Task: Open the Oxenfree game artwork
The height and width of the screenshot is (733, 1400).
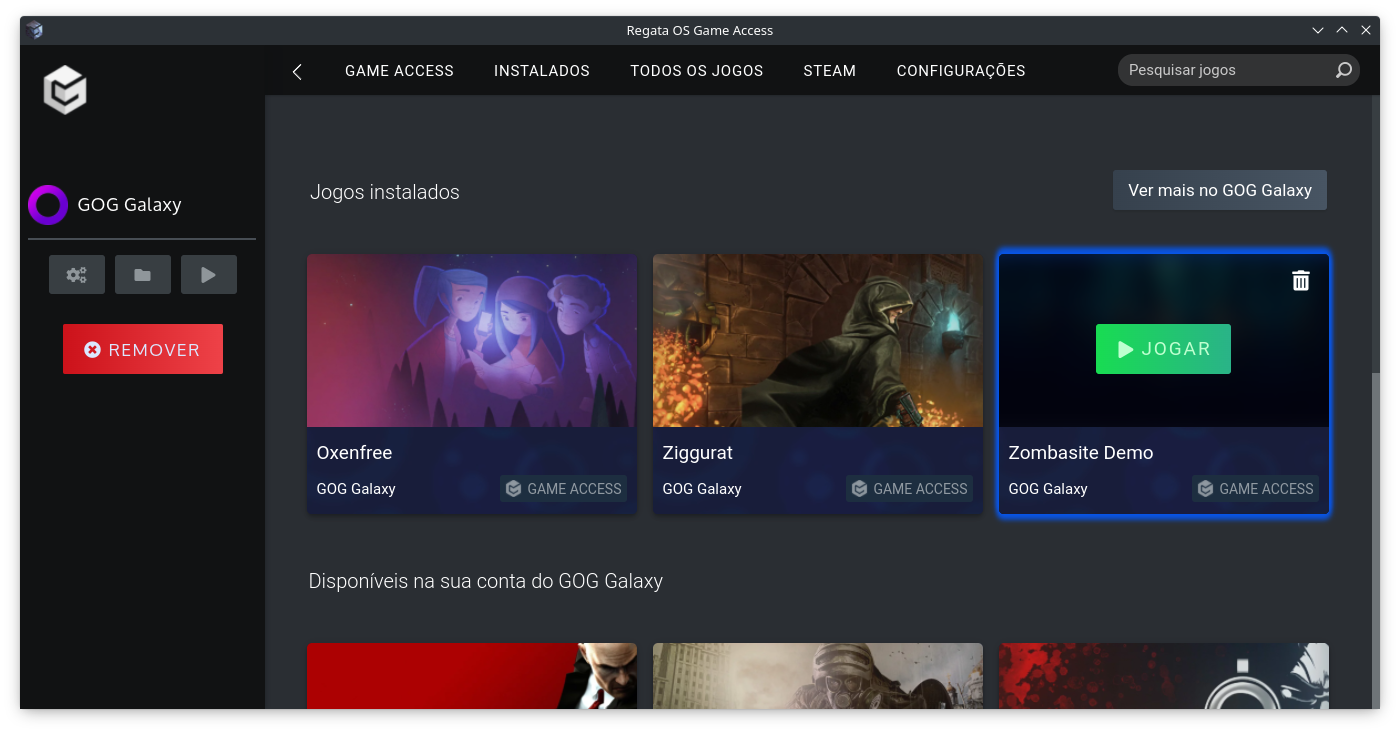Action: 472,340
